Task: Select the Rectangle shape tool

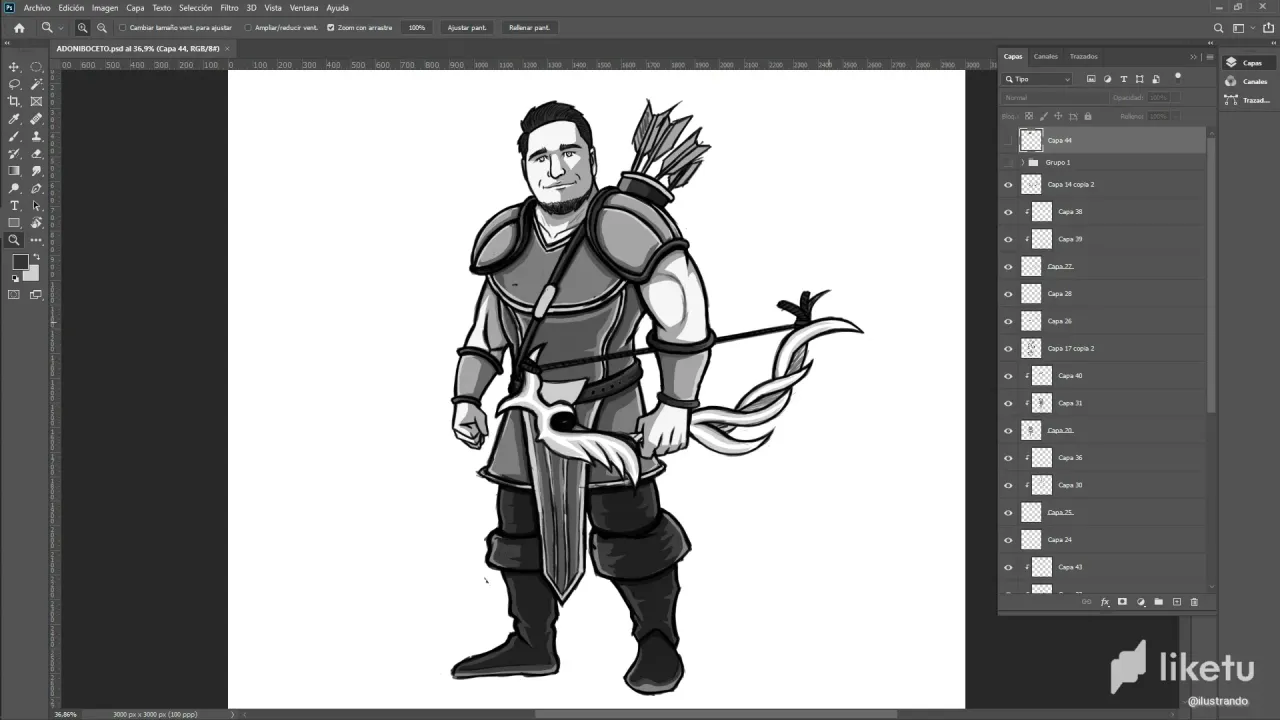Action: pos(14,223)
